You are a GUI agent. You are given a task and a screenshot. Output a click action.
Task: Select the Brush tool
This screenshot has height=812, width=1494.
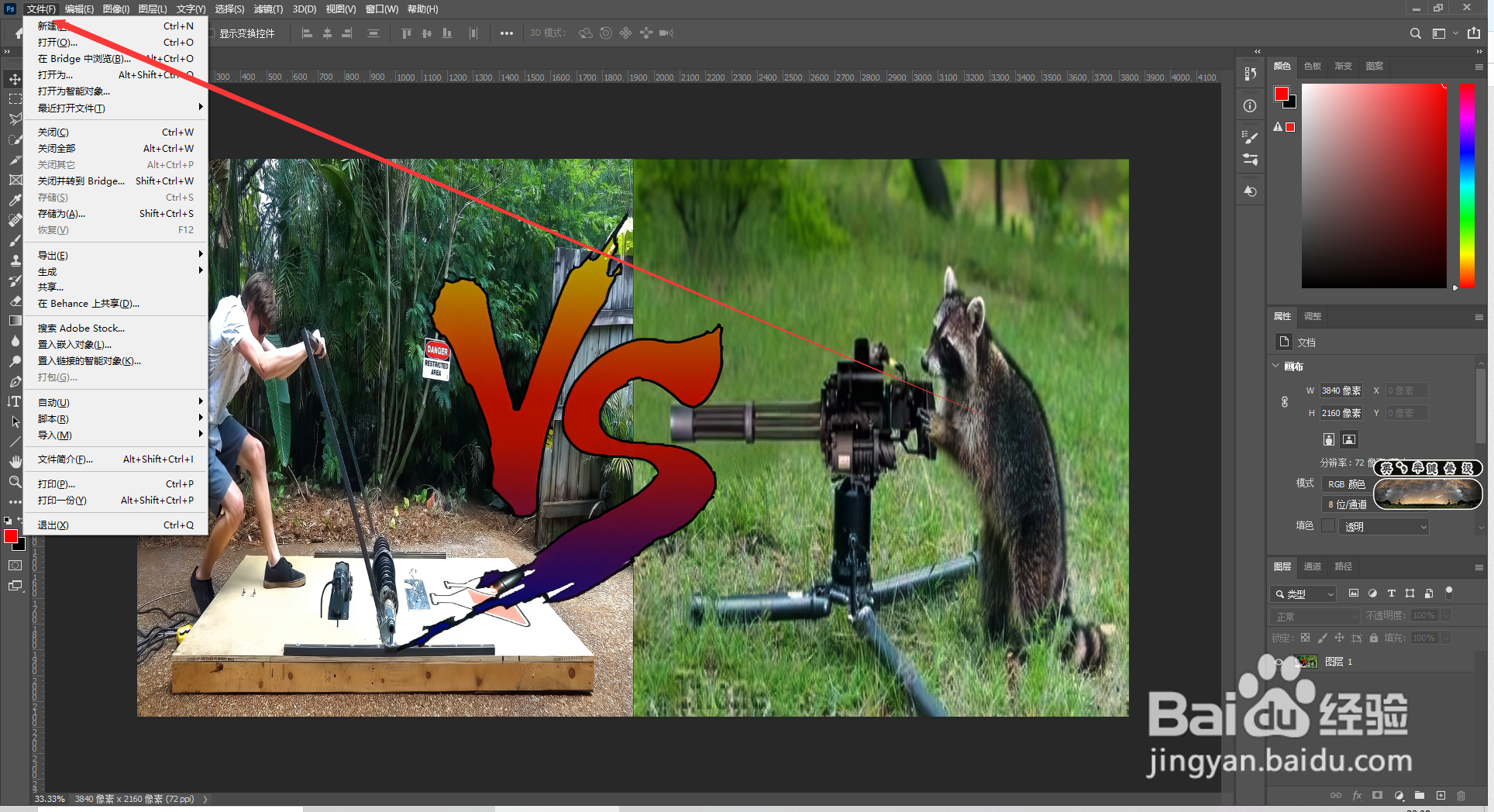pos(15,240)
